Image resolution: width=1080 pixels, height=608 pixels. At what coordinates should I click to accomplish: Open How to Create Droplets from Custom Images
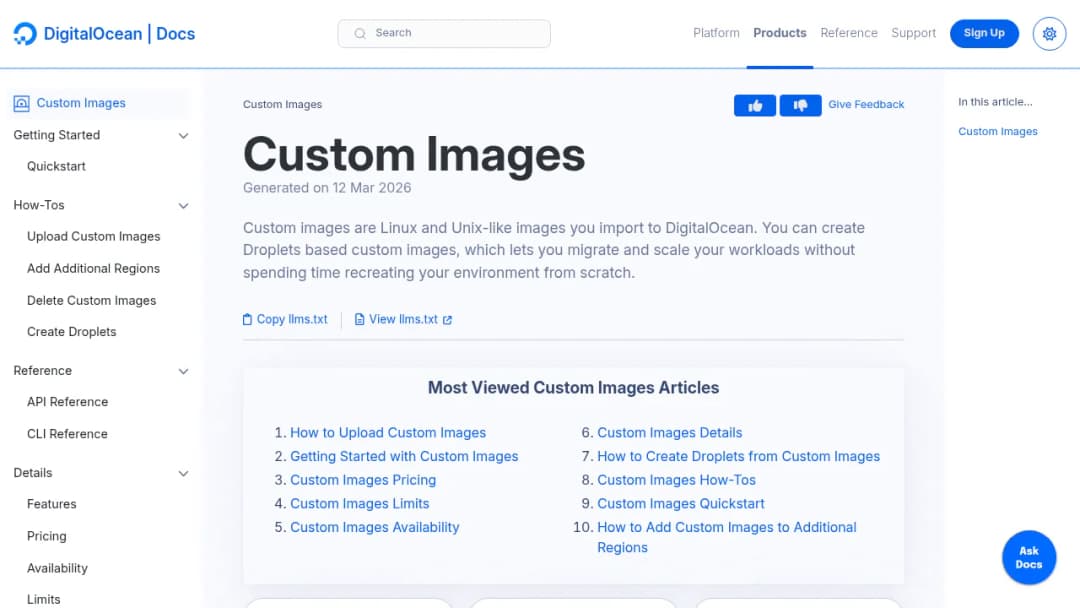[x=738, y=457]
